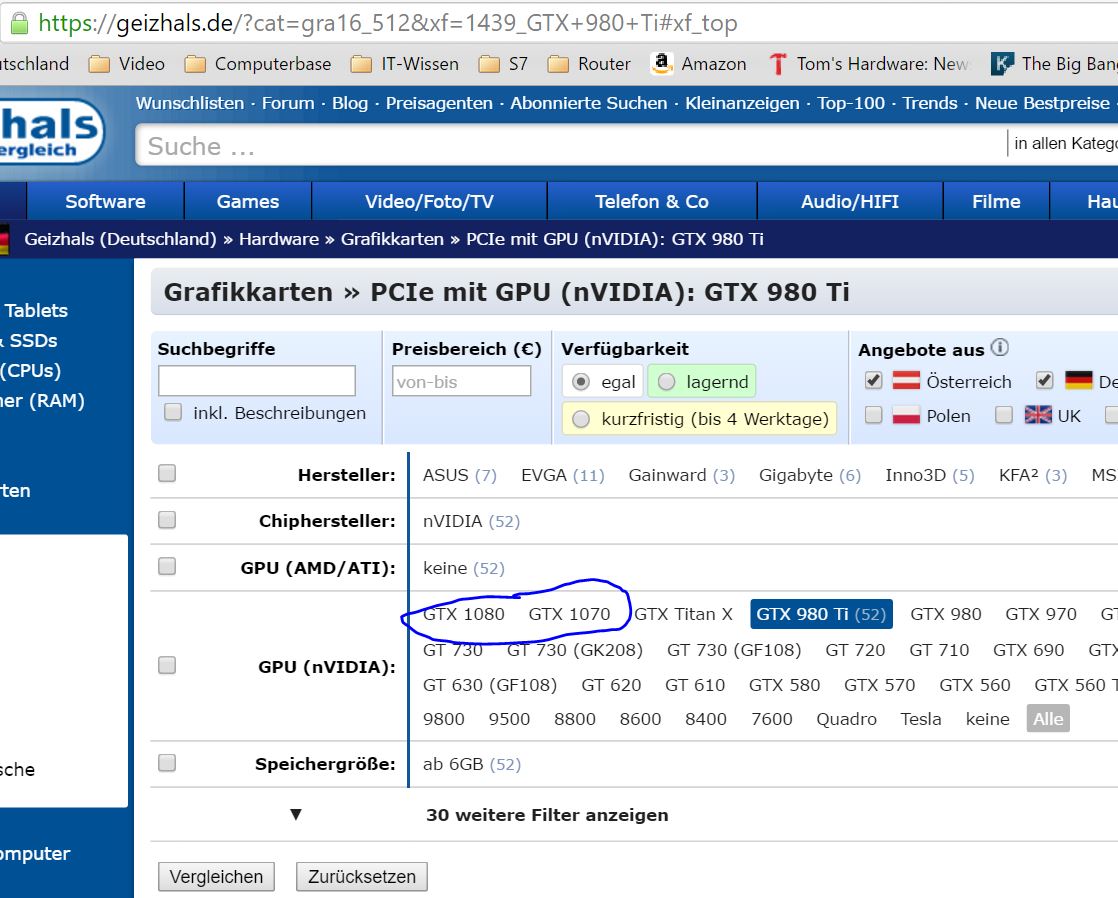The width and height of the screenshot is (1118, 898).
Task: Open Tom's Hardware bookmark
Action: click(x=869, y=64)
